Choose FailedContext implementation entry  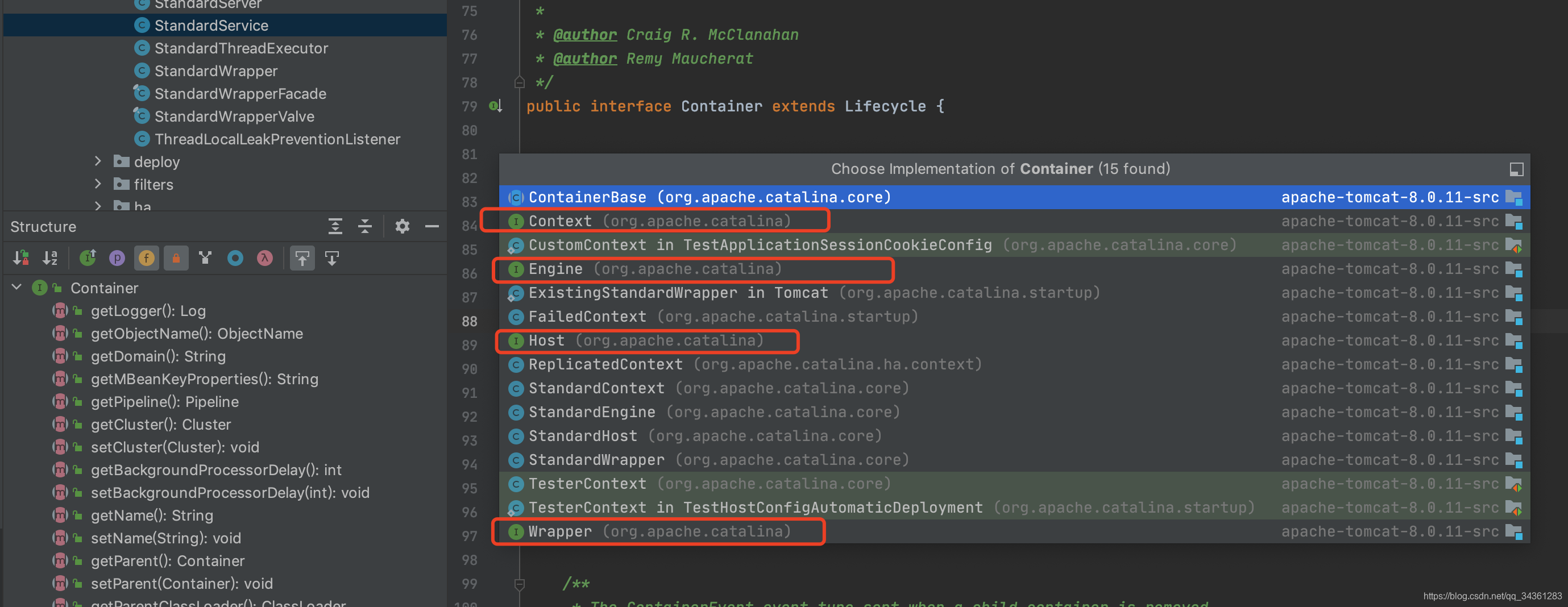(x=1014, y=316)
